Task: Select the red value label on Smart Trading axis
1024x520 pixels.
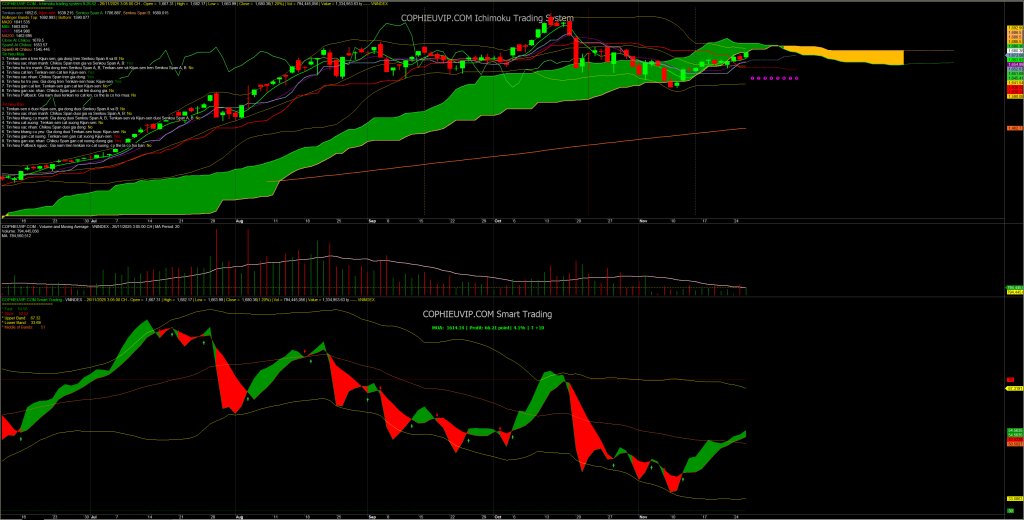Action: [x=1010, y=380]
